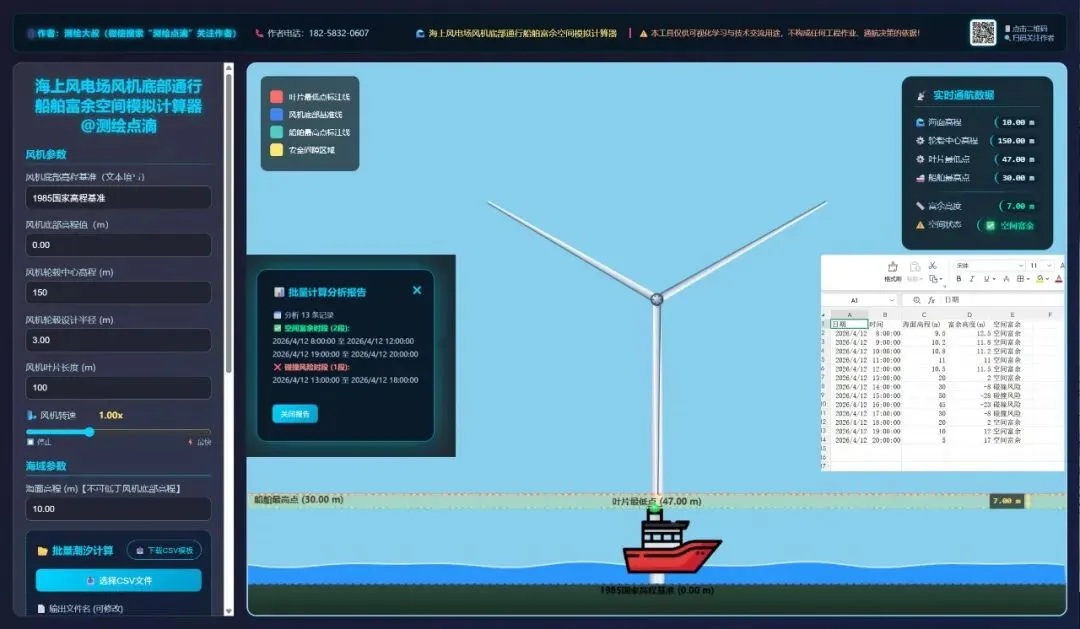Click the down arrow of the sidebar scrollbar
1080x629 pixels.
pyautogui.click(x=229, y=610)
